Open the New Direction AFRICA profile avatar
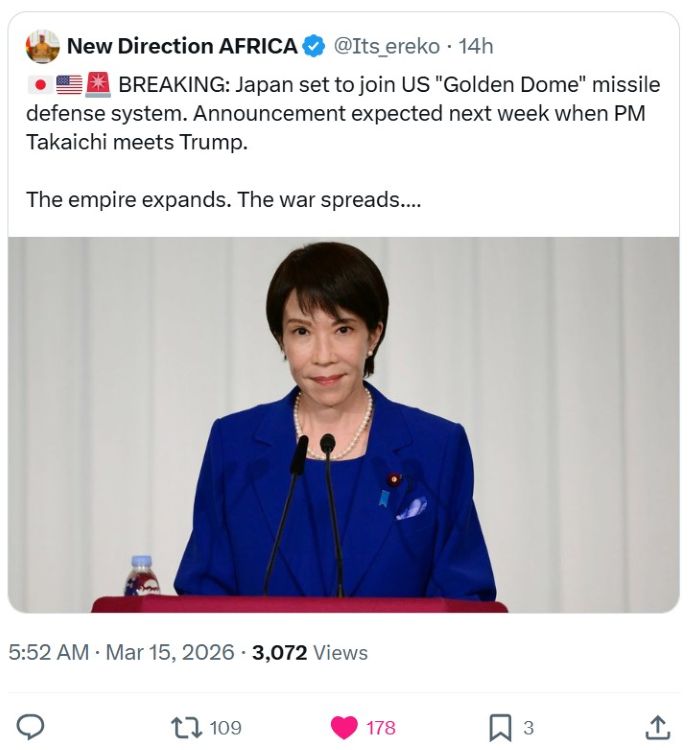The height and width of the screenshot is (750, 688). click(43, 46)
